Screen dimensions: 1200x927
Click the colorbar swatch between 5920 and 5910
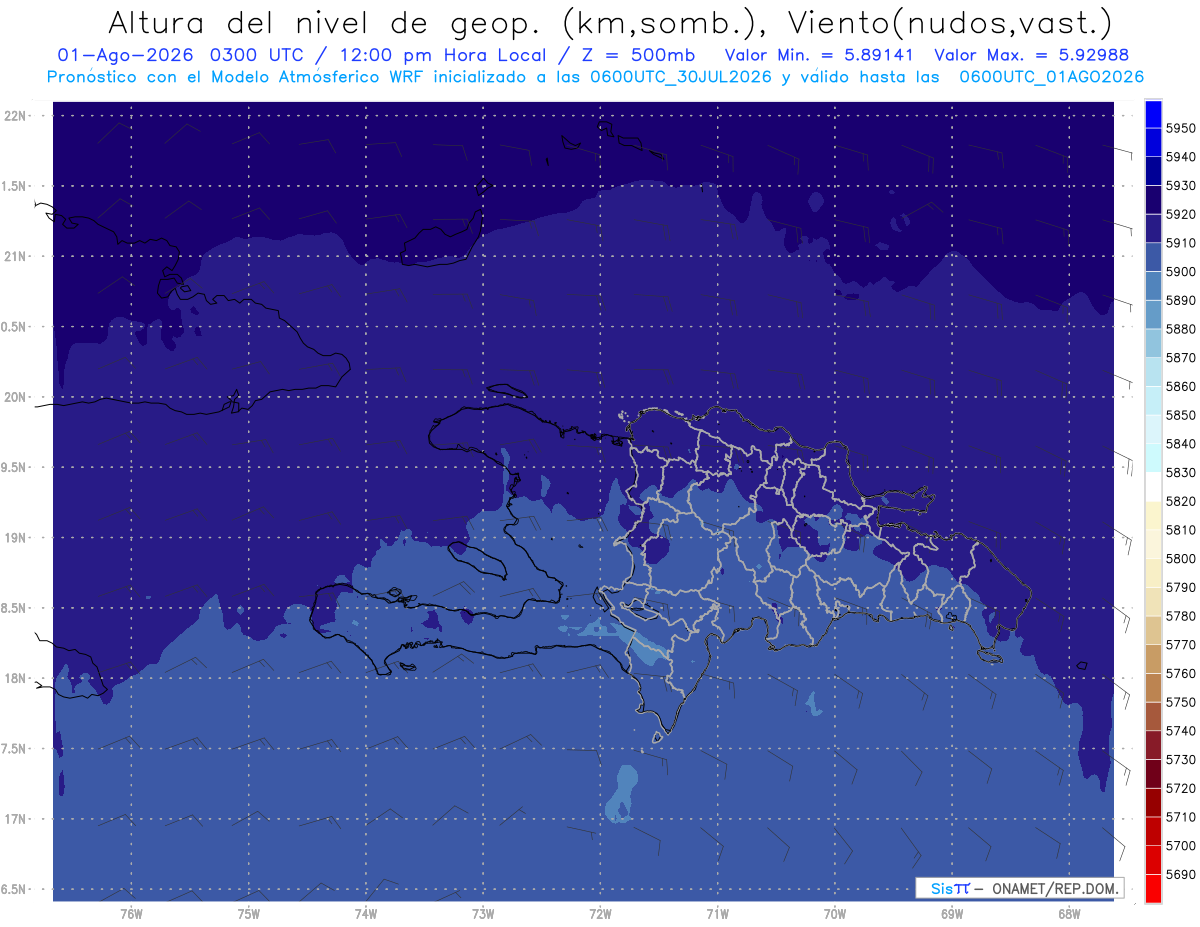pyautogui.click(x=1153, y=229)
